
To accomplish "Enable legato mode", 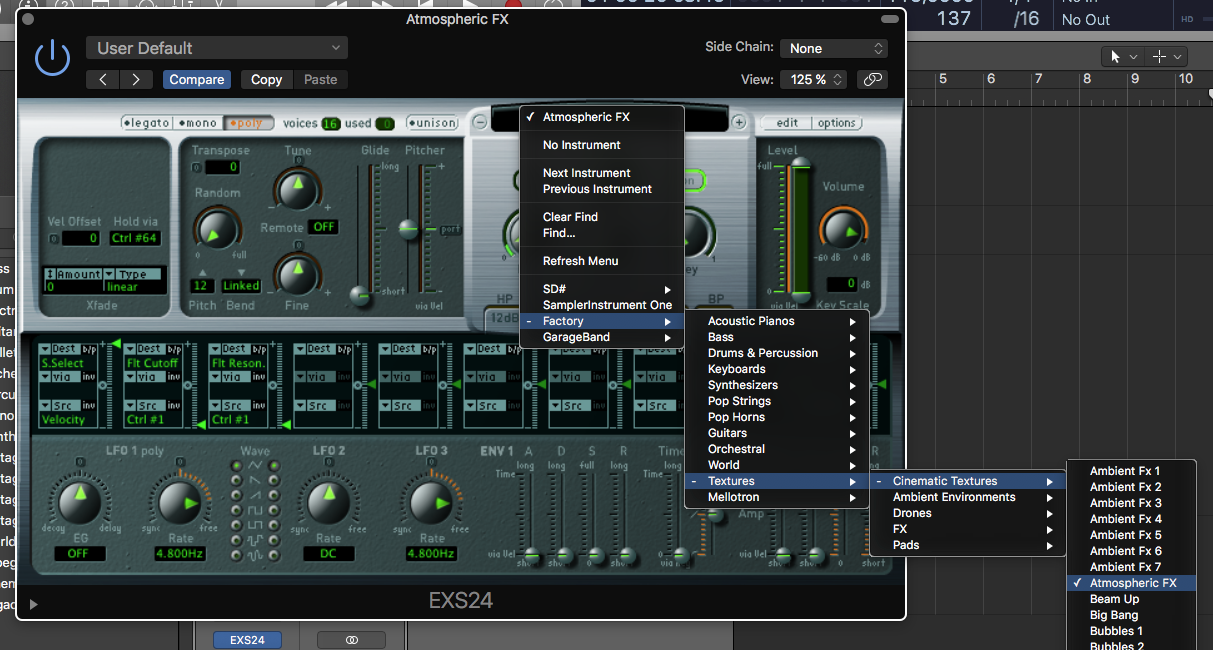I will pyautogui.click(x=147, y=124).
